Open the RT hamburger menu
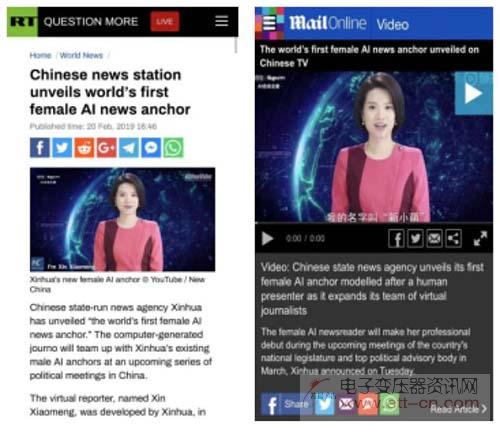This screenshot has width=500, height=432. pos(222,21)
